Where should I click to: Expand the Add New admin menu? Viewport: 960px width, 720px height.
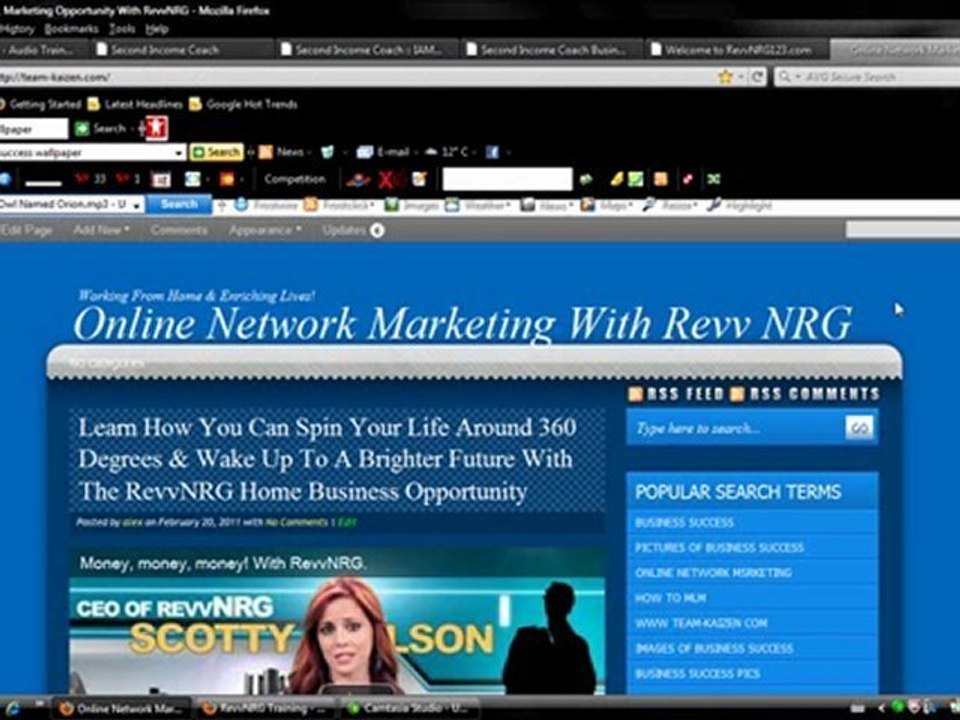coord(102,230)
